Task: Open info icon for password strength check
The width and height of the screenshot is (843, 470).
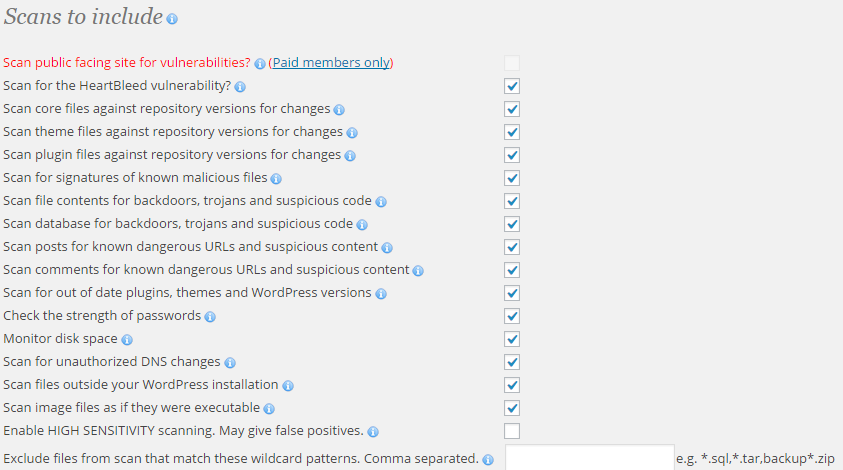Action: coord(210,317)
